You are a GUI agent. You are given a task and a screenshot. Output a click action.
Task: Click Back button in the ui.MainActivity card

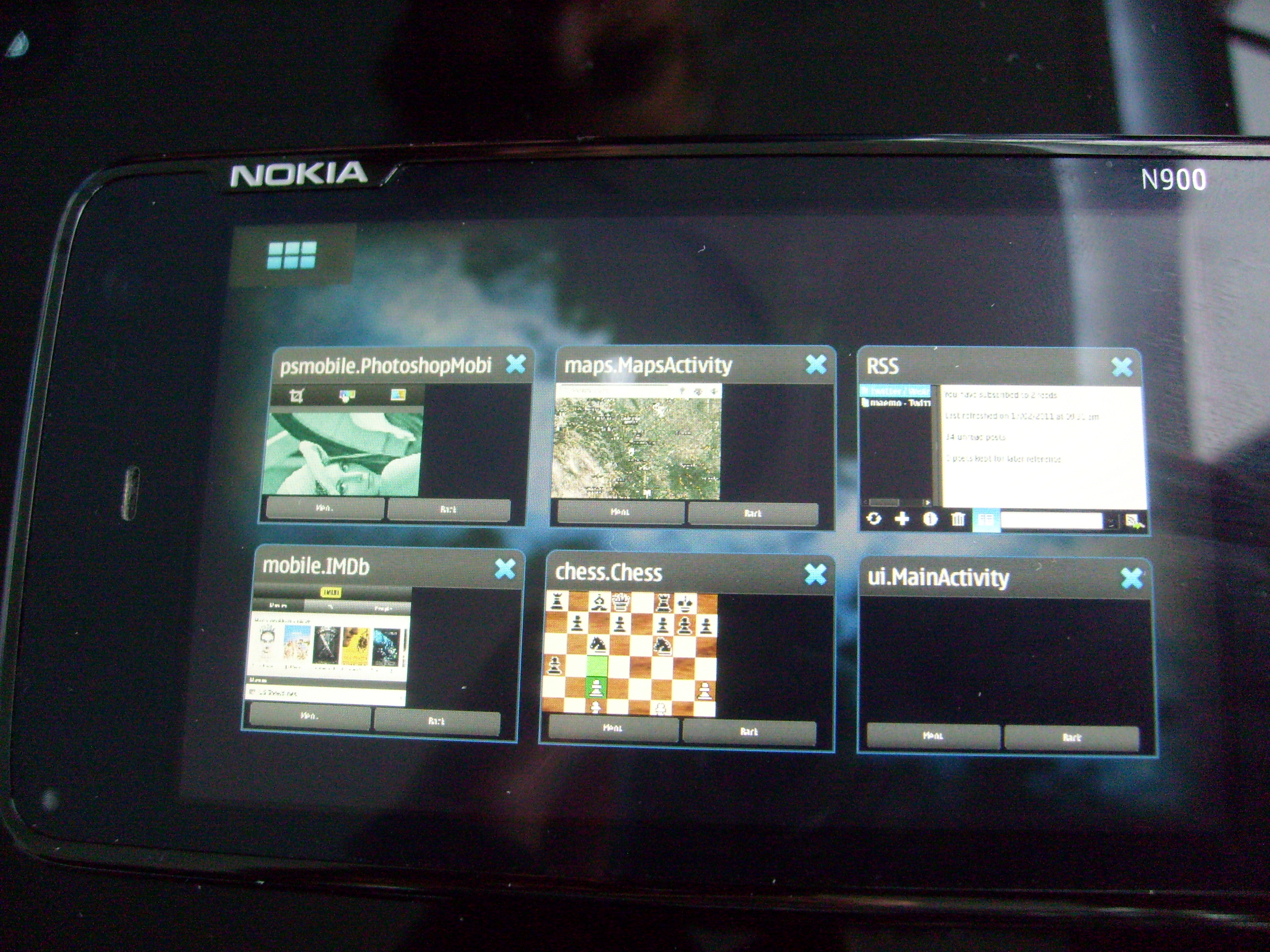point(1071,738)
